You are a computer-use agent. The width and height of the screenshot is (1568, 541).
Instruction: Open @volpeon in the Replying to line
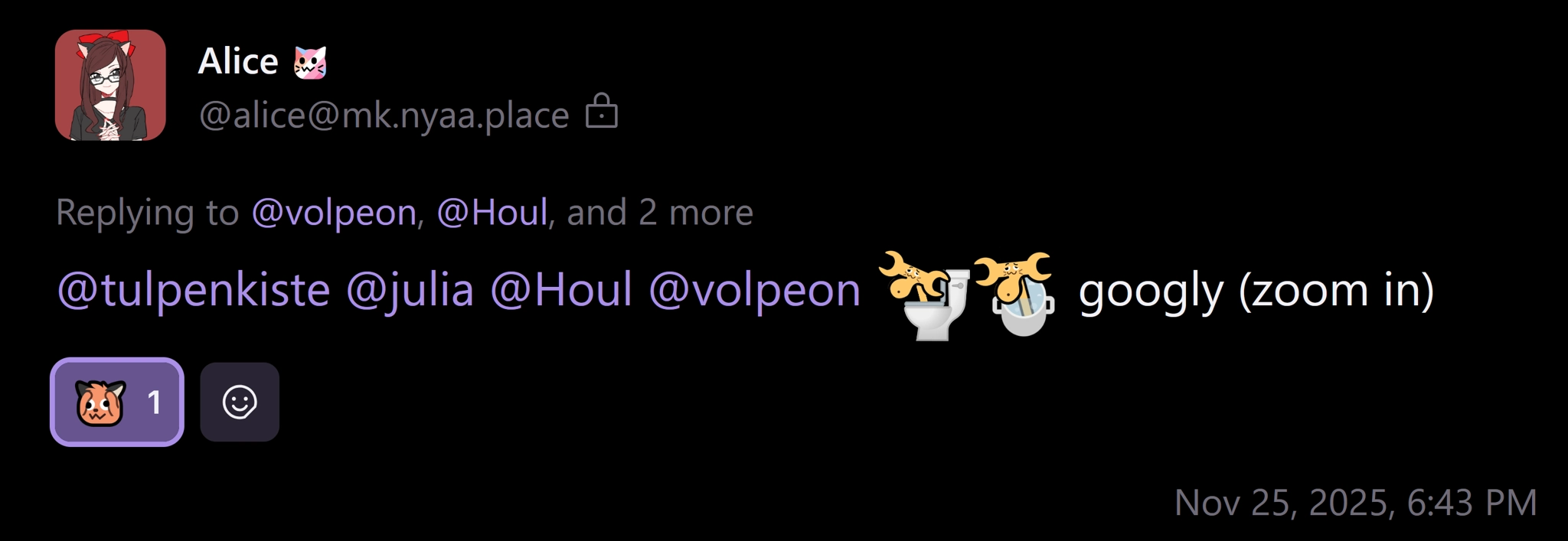pyautogui.click(x=334, y=212)
